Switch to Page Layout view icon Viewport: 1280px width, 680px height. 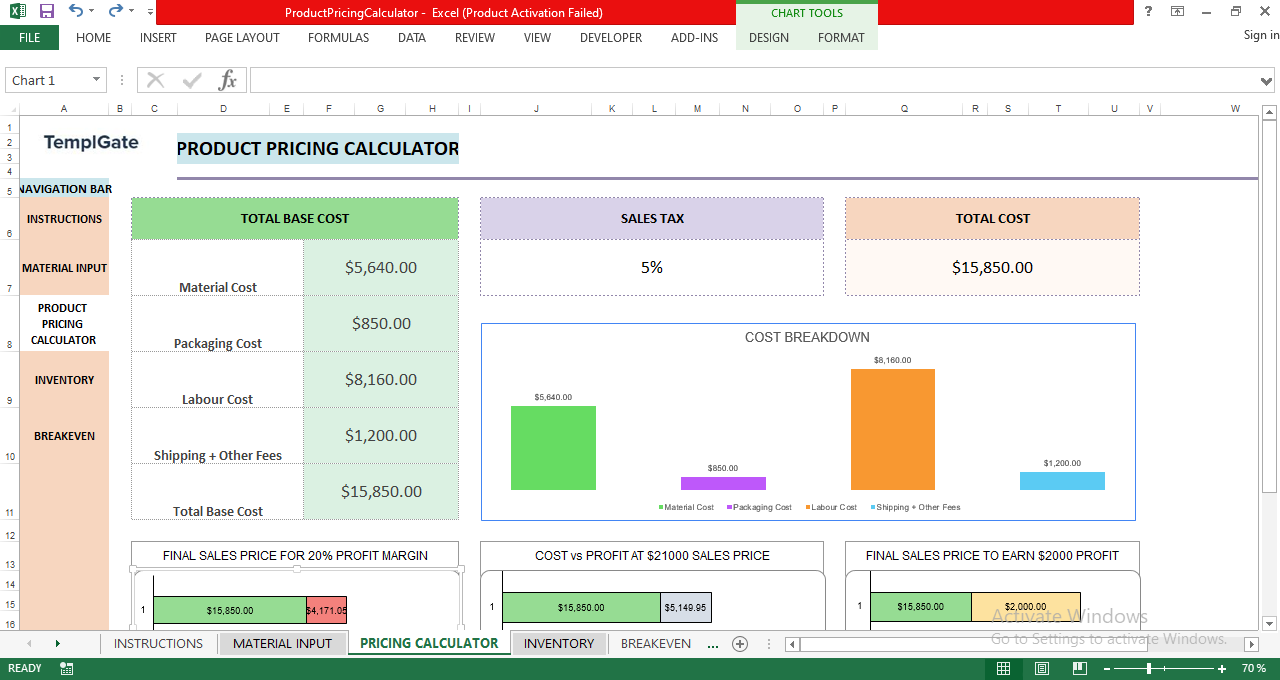(1041, 668)
